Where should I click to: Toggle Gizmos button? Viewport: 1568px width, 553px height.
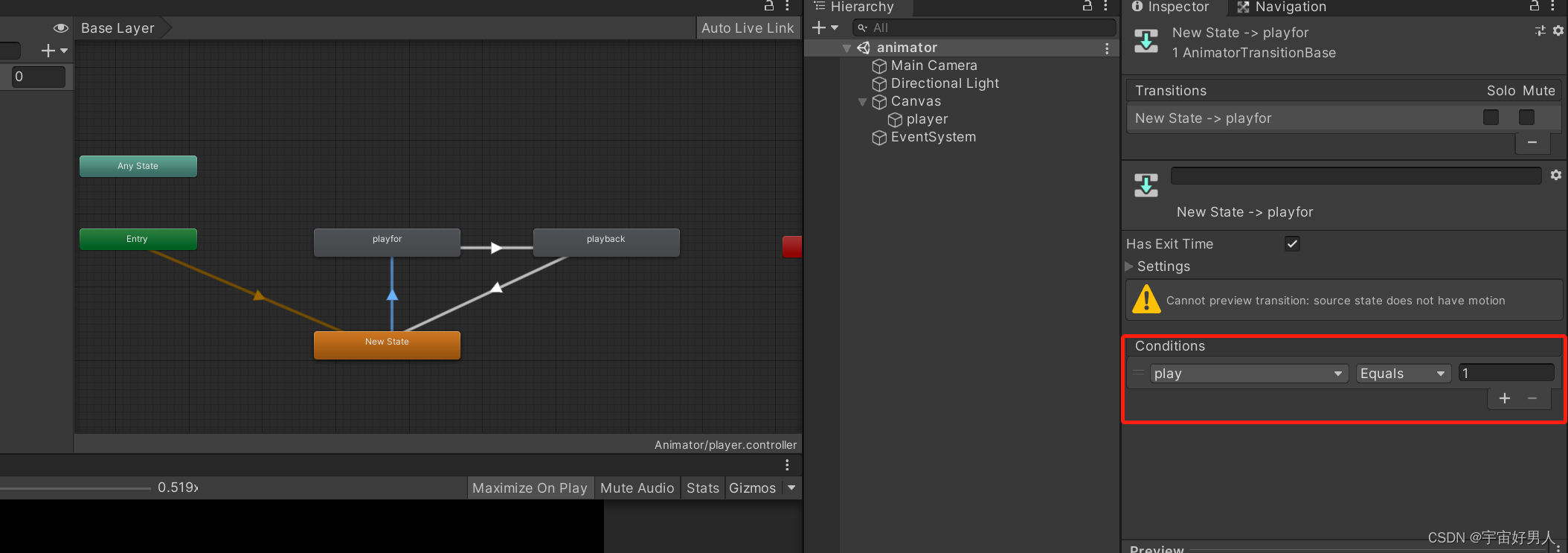point(753,488)
